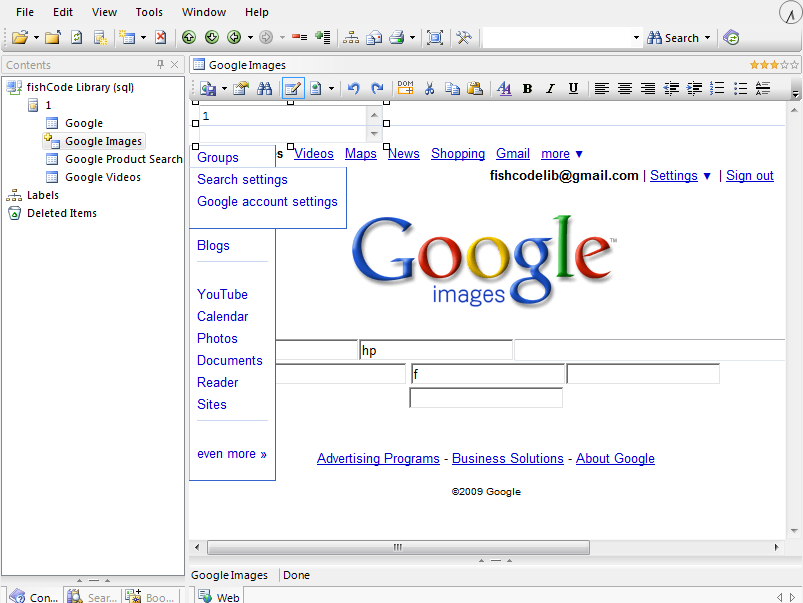The width and height of the screenshot is (803, 603).
Task: Toggle the edit mode button
Action: point(293,89)
